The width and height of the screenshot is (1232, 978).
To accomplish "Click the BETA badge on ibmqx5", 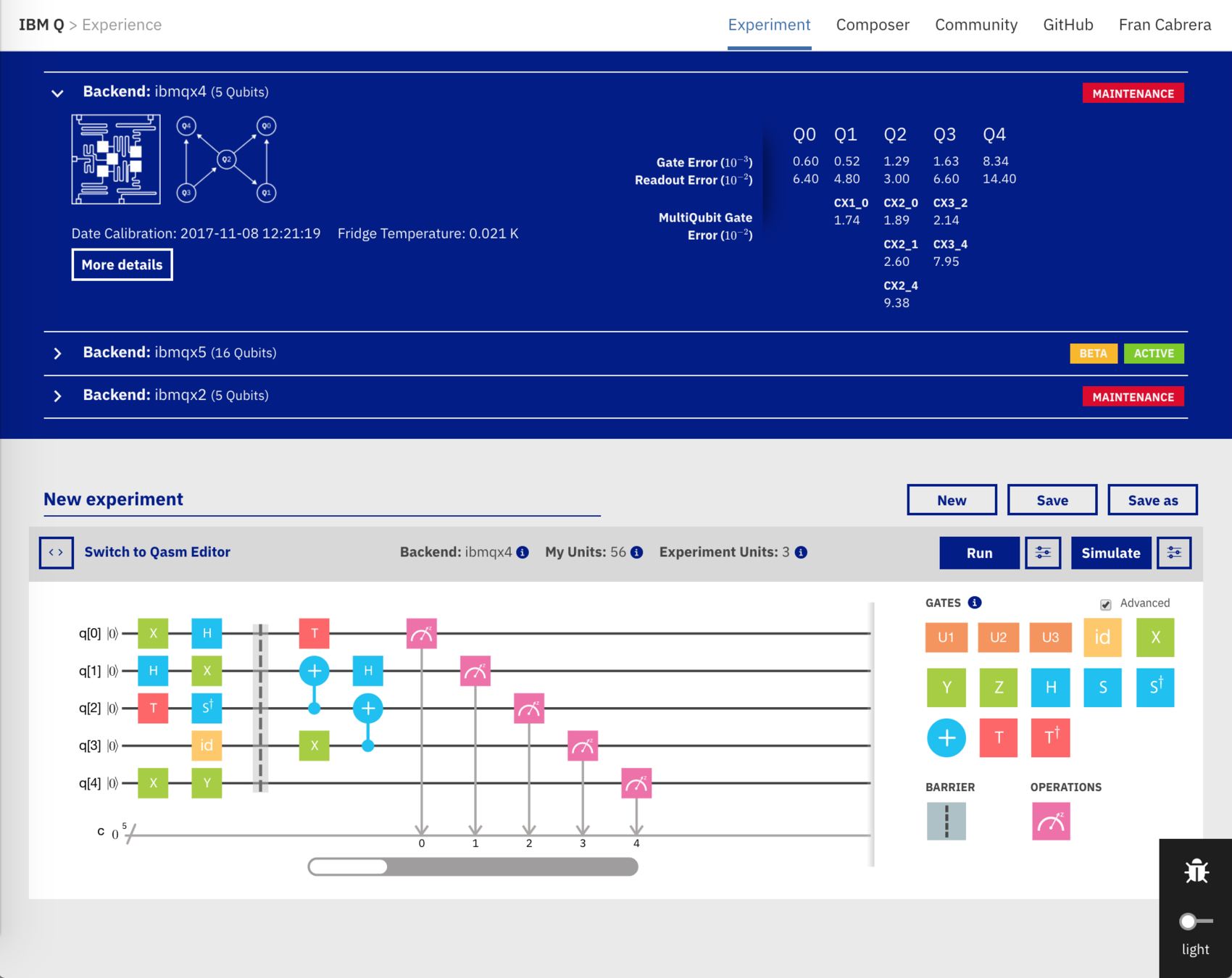I will pos(1093,354).
